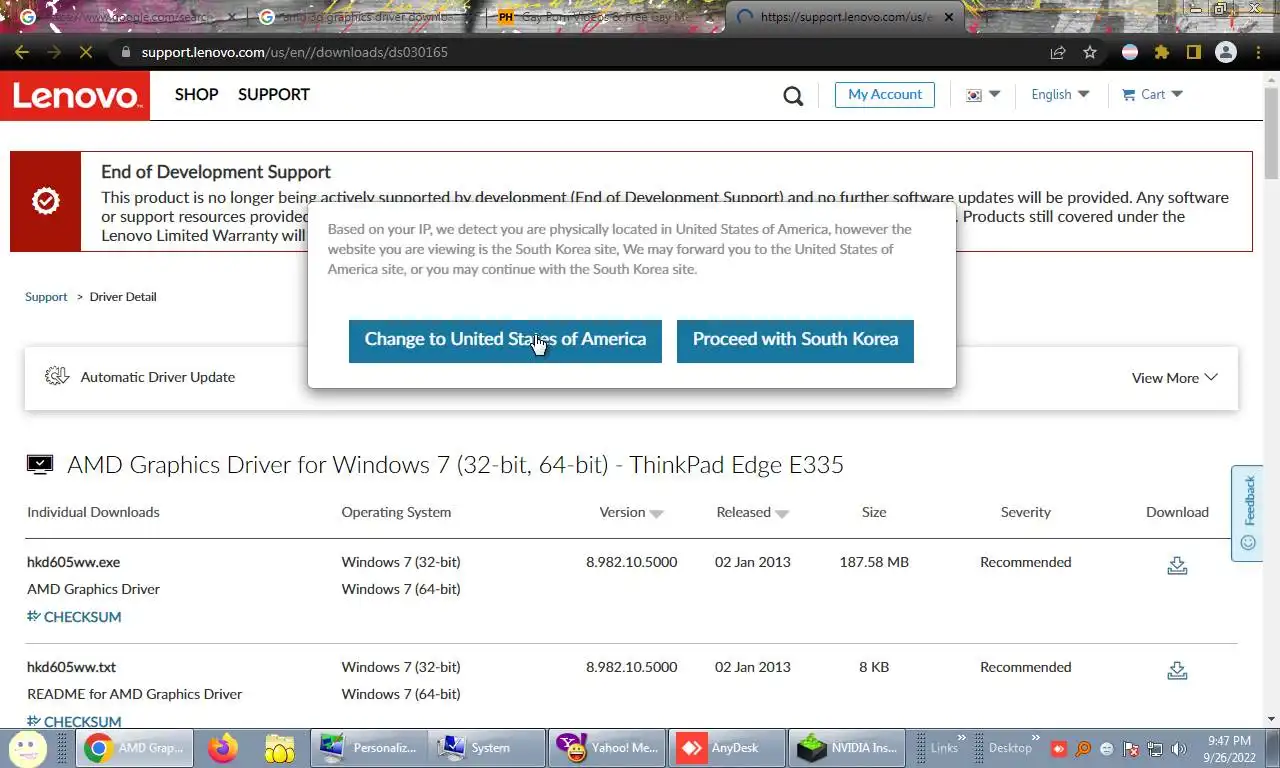Click Proceed with South Korea

coord(795,341)
